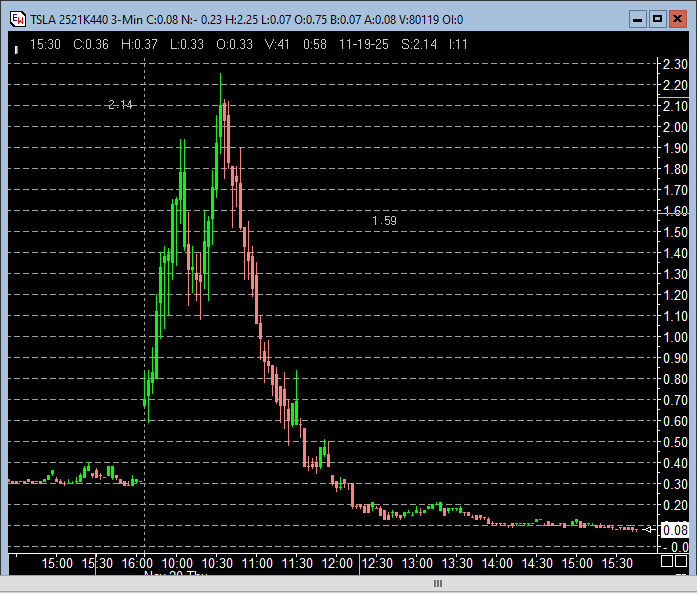Click the left small square box at bottom-right corner
The image size is (697, 593).
(x=667, y=562)
